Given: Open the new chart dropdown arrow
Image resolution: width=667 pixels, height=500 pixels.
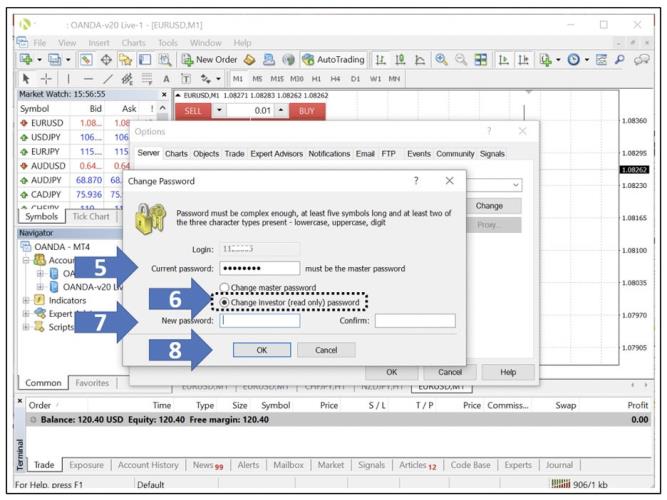Looking at the screenshot, I should [x=39, y=60].
